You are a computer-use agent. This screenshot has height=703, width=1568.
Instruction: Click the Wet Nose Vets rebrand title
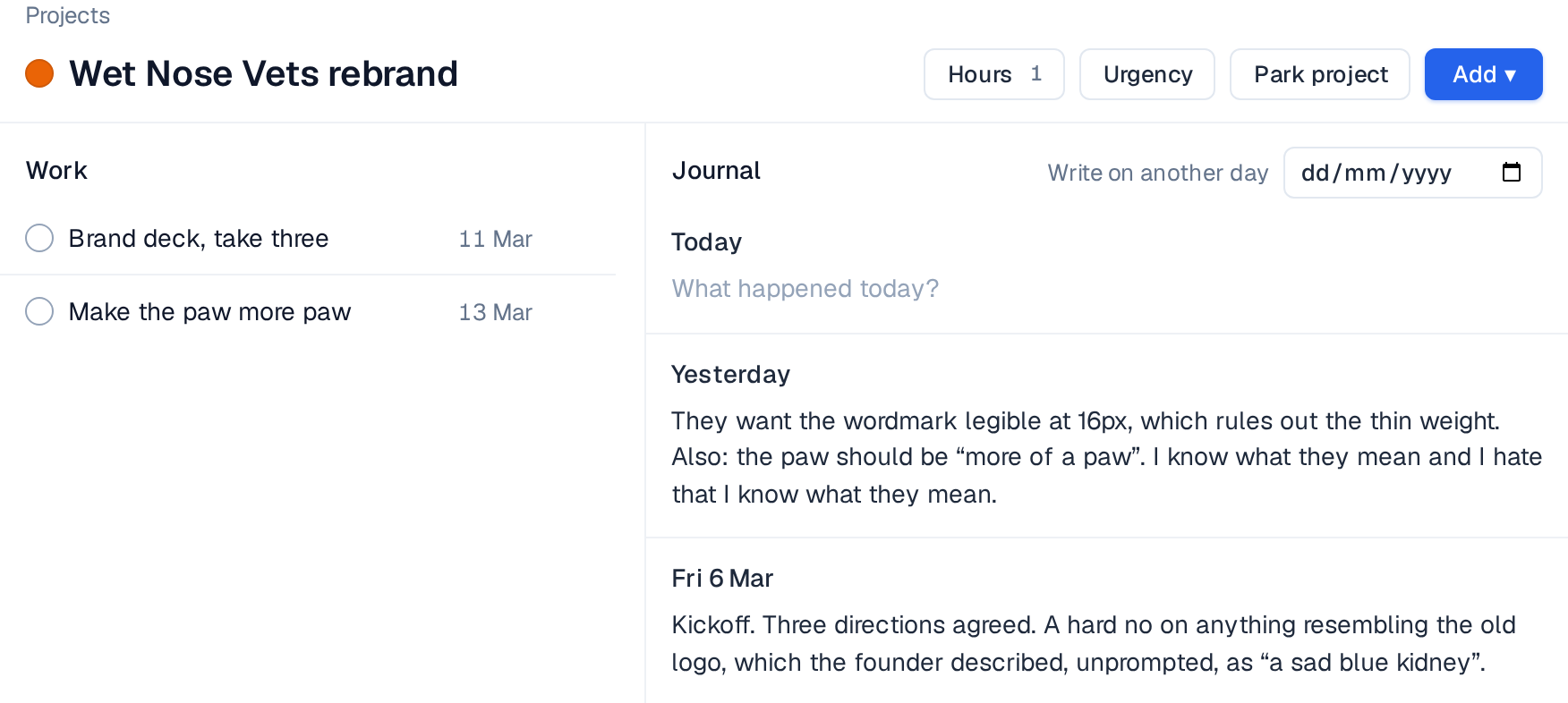coord(263,73)
